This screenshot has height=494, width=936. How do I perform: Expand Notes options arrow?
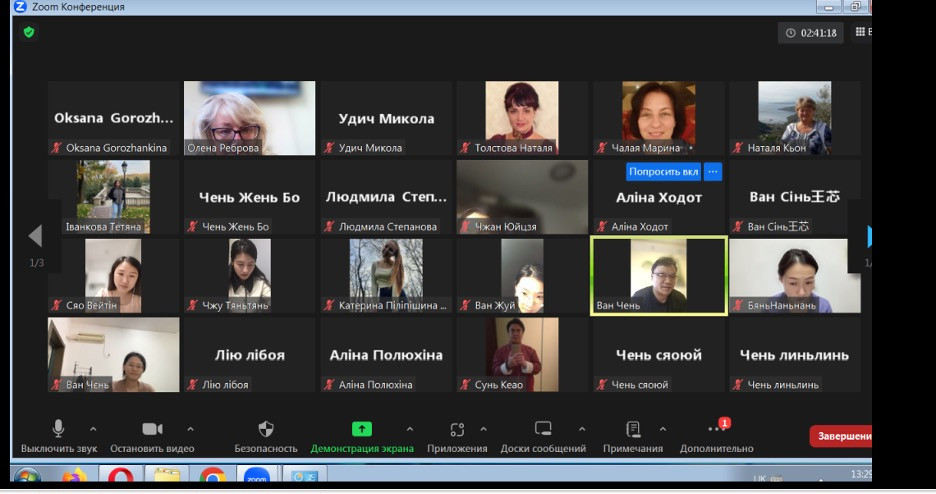pyautogui.click(x=663, y=428)
